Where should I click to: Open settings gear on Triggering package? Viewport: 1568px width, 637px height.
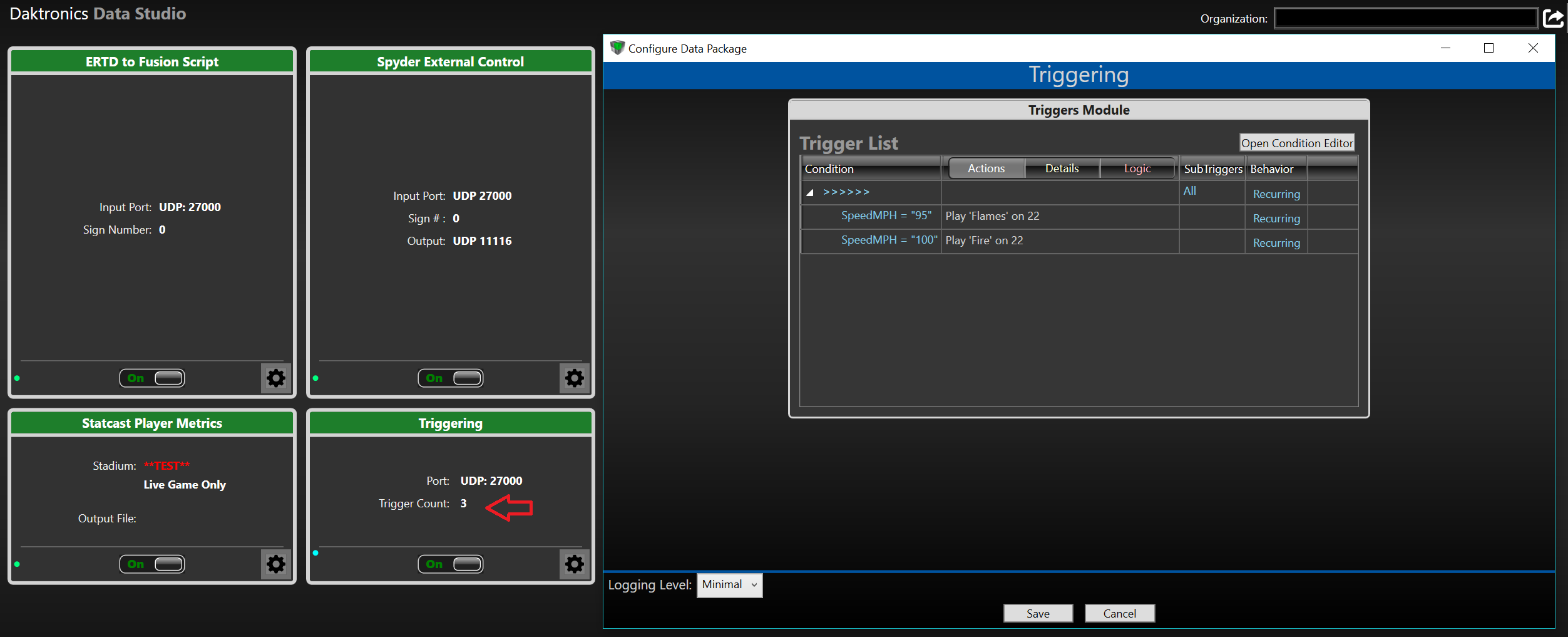pyautogui.click(x=575, y=564)
